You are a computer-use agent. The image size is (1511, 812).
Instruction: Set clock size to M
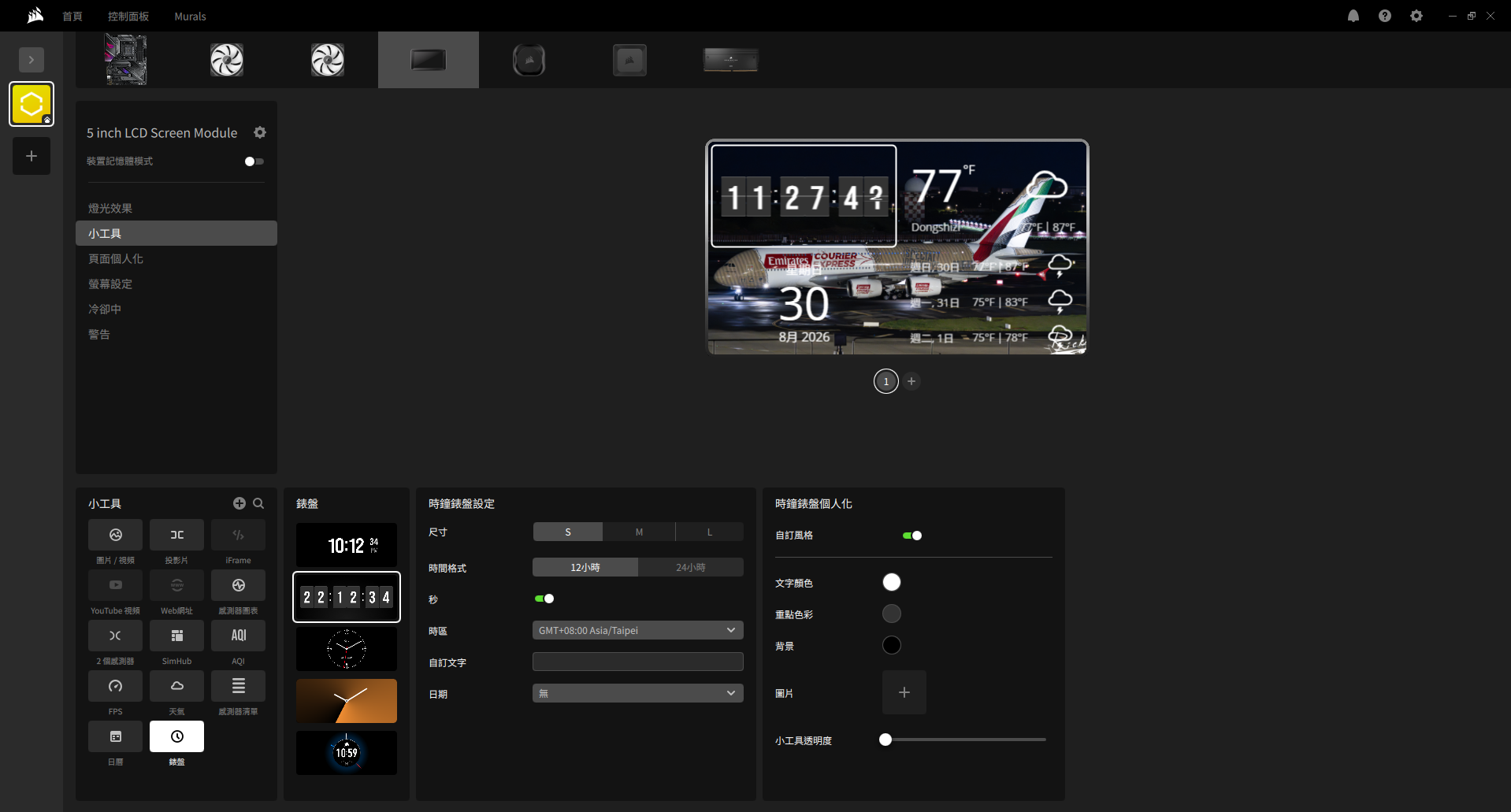639,532
